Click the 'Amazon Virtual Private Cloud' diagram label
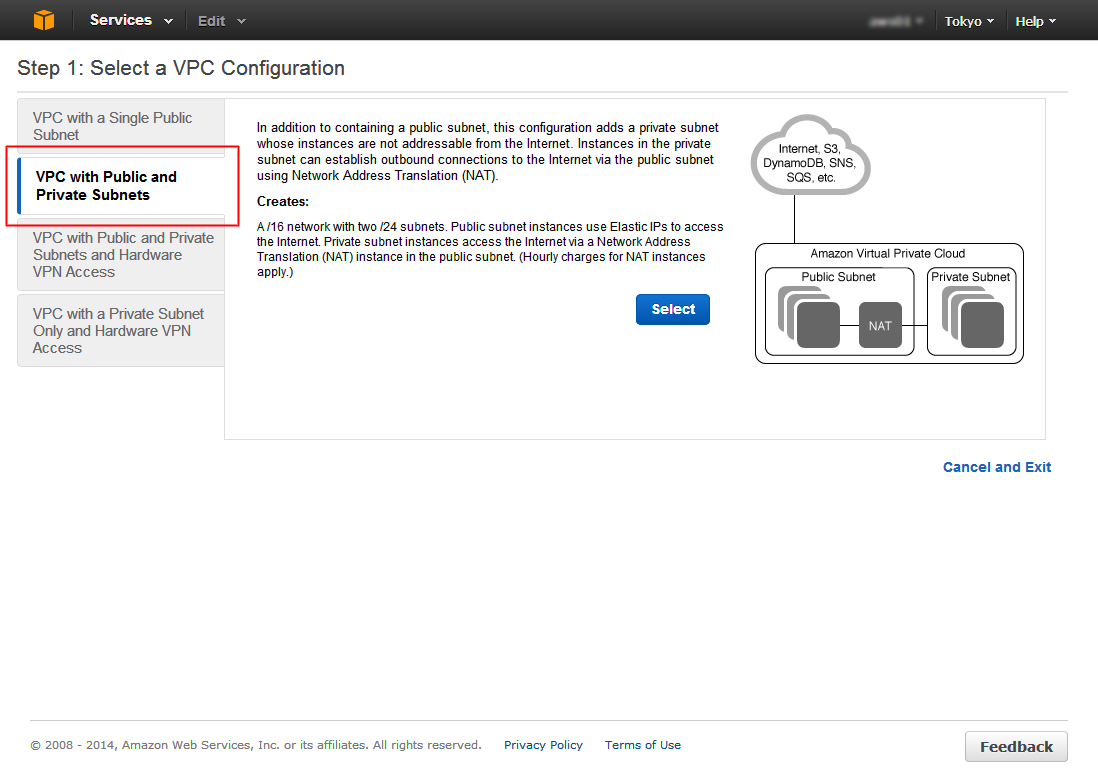Image resolution: width=1098 pixels, height=771 pixels. pos(887,253)
